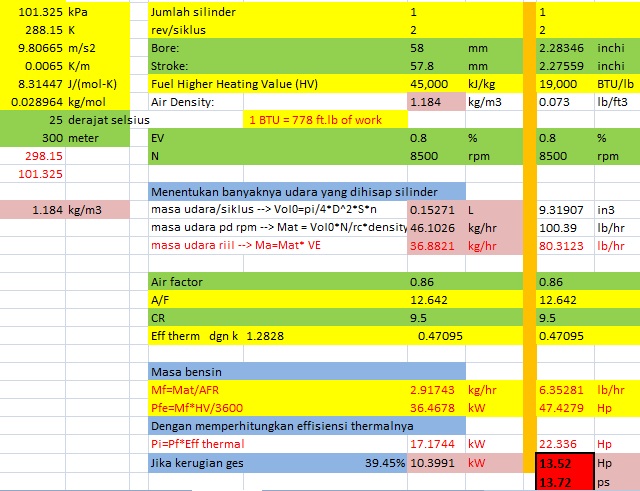Image resolution: width=640 pixels, height=491 pixels.
Task: Select the bore value cell 58
Action: click(x=435, y=48)
